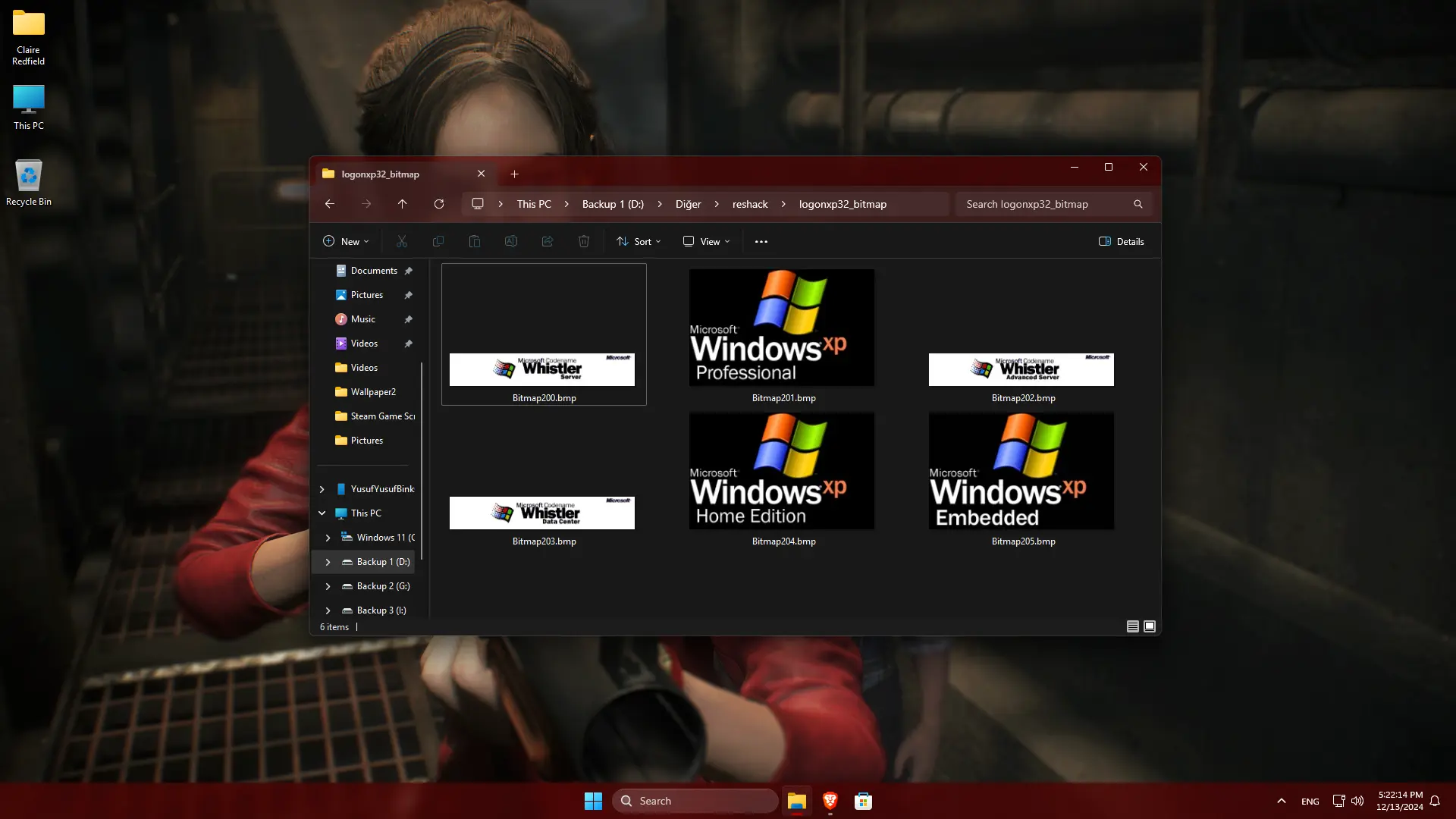This screenshot has height=819, width=1456.
Task: Select This PC desktop icon
Action: (x=29, y=107)
